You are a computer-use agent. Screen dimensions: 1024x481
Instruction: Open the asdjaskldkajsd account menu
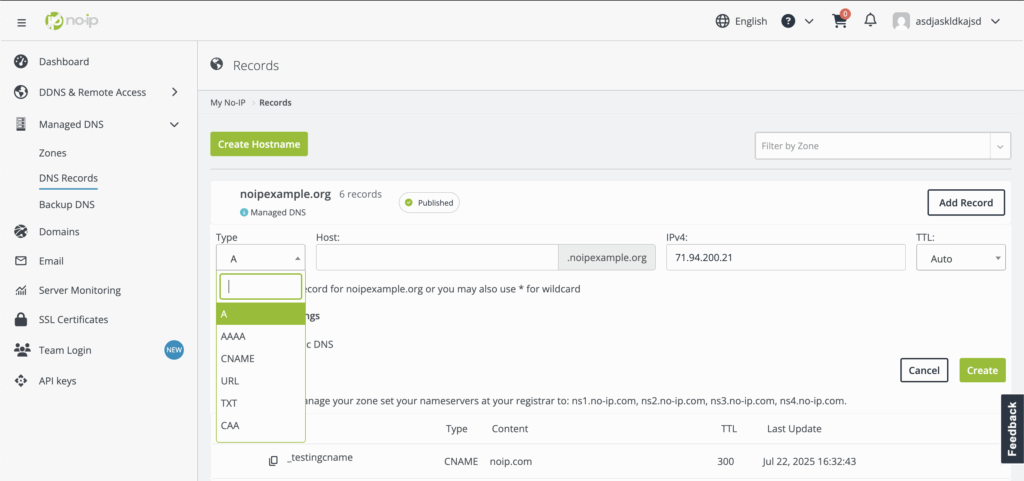(946, 21)
